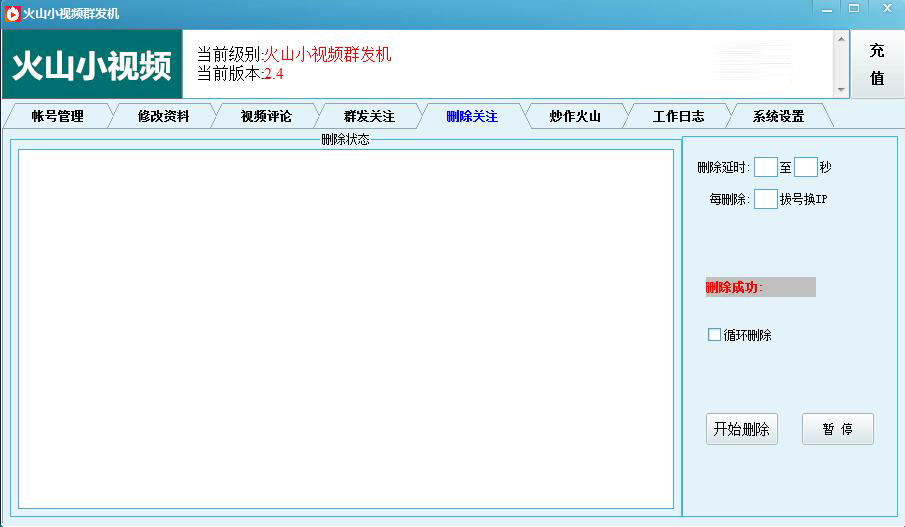Minimize the 火山小视频群发机 window
Screen dimensions: 905x527
pyautogui.click(x=827, y=9)
